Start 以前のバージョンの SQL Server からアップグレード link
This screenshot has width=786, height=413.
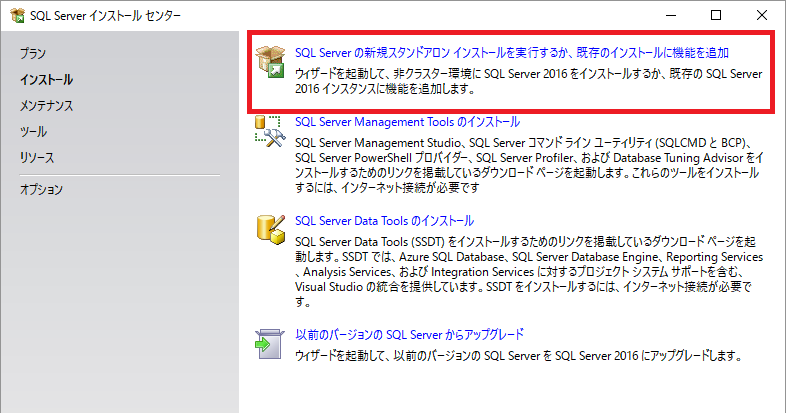(410, 334)
